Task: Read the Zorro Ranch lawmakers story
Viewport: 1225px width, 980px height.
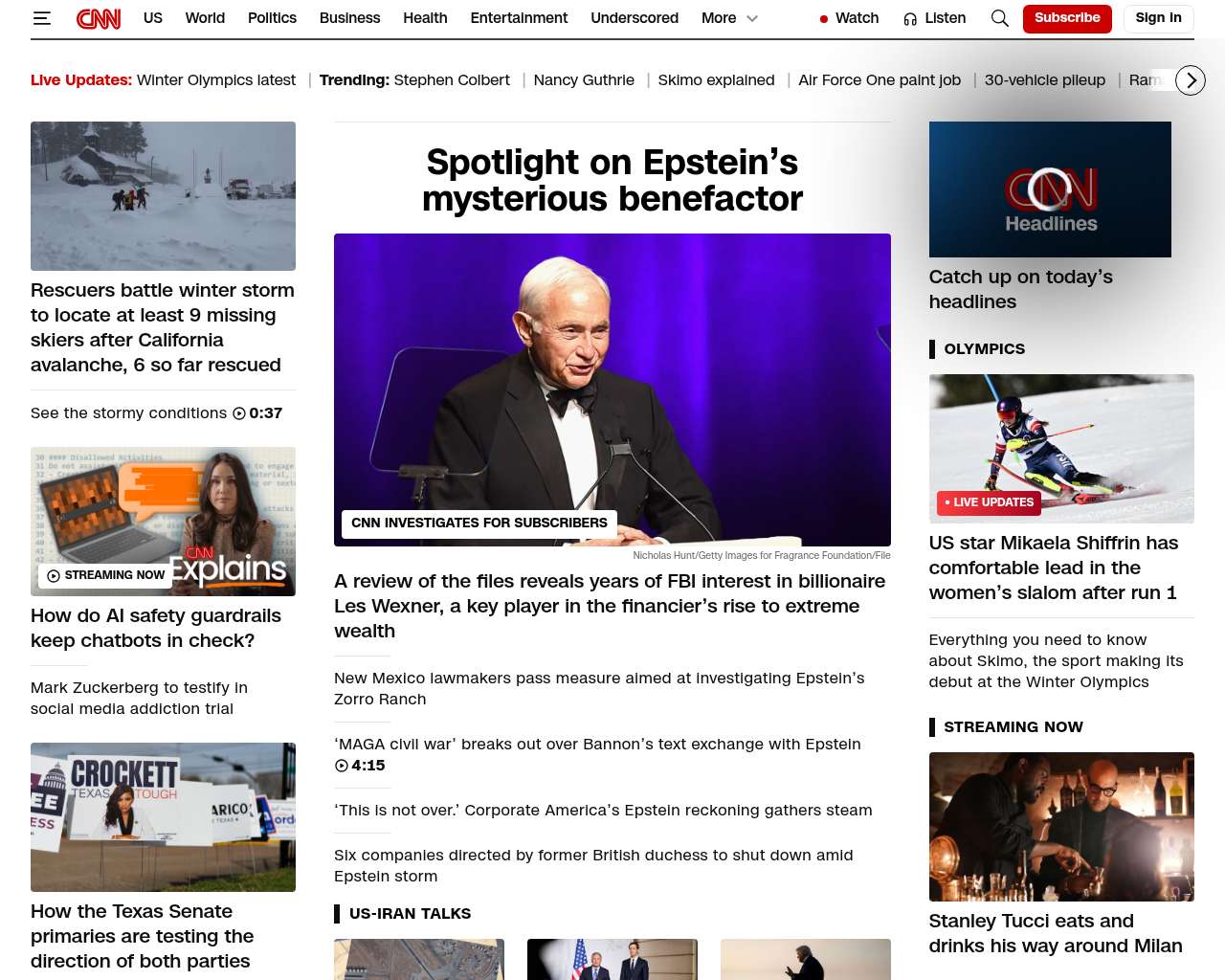Action: point(598,688)
